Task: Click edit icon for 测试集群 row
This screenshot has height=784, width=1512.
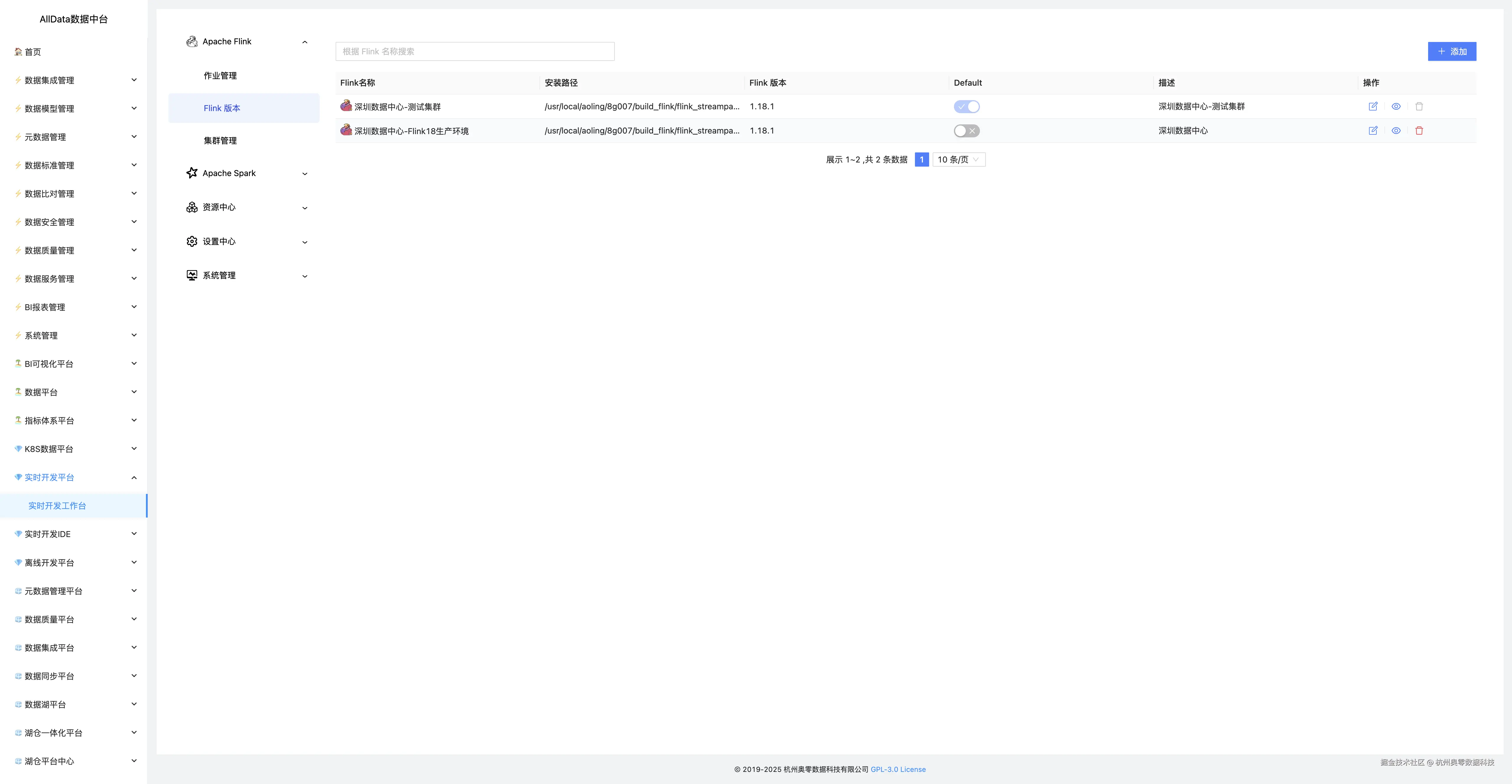Action: click(1372, 106)
